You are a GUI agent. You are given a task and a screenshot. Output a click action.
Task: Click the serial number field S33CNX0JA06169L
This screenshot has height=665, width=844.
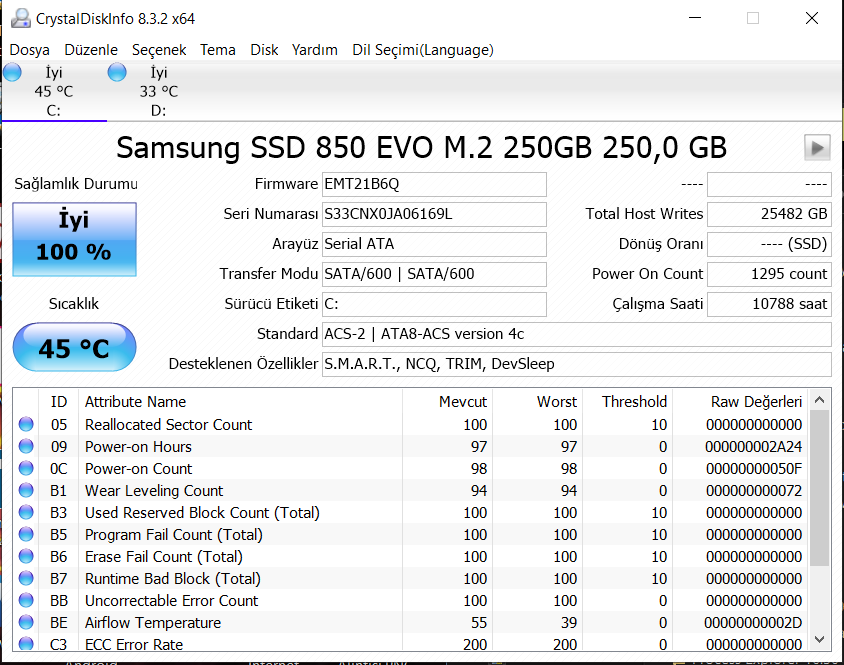click(x=434, y=214)
